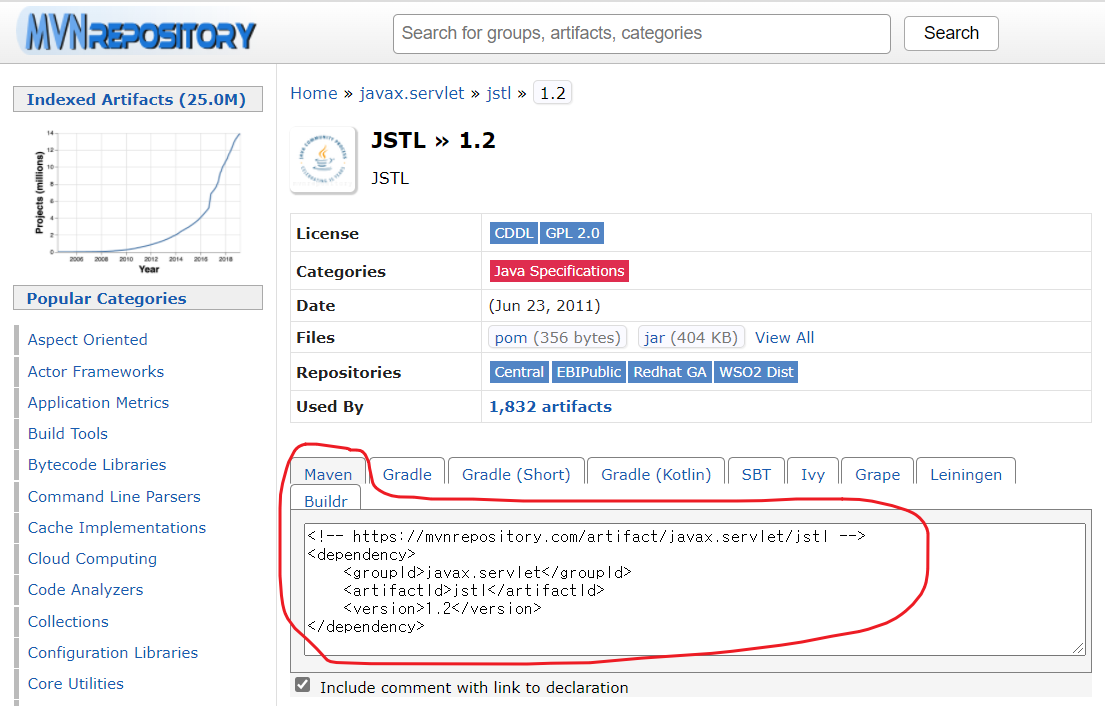Grab the dependency textarea's corner grip handle
The height and width of the screenshot is (706, 1105).
[1078, 648]
